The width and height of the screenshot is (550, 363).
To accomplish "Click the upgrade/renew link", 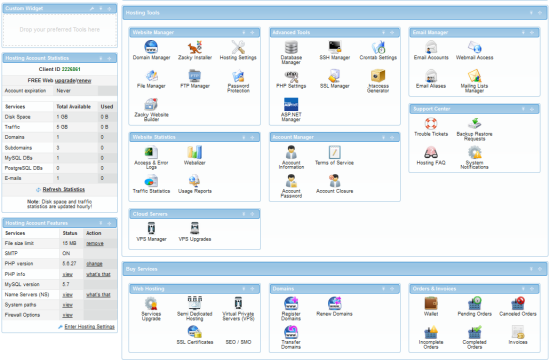I will click(73, 81).
